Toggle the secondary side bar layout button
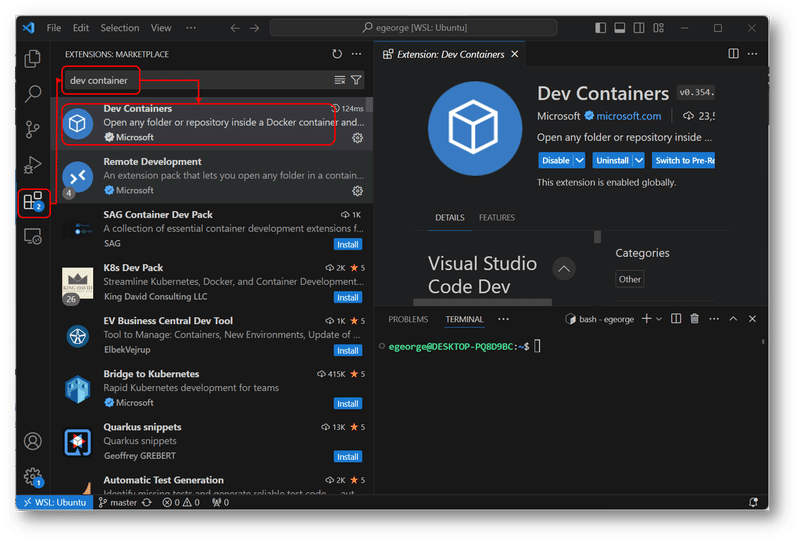 [x=639, y=28]
